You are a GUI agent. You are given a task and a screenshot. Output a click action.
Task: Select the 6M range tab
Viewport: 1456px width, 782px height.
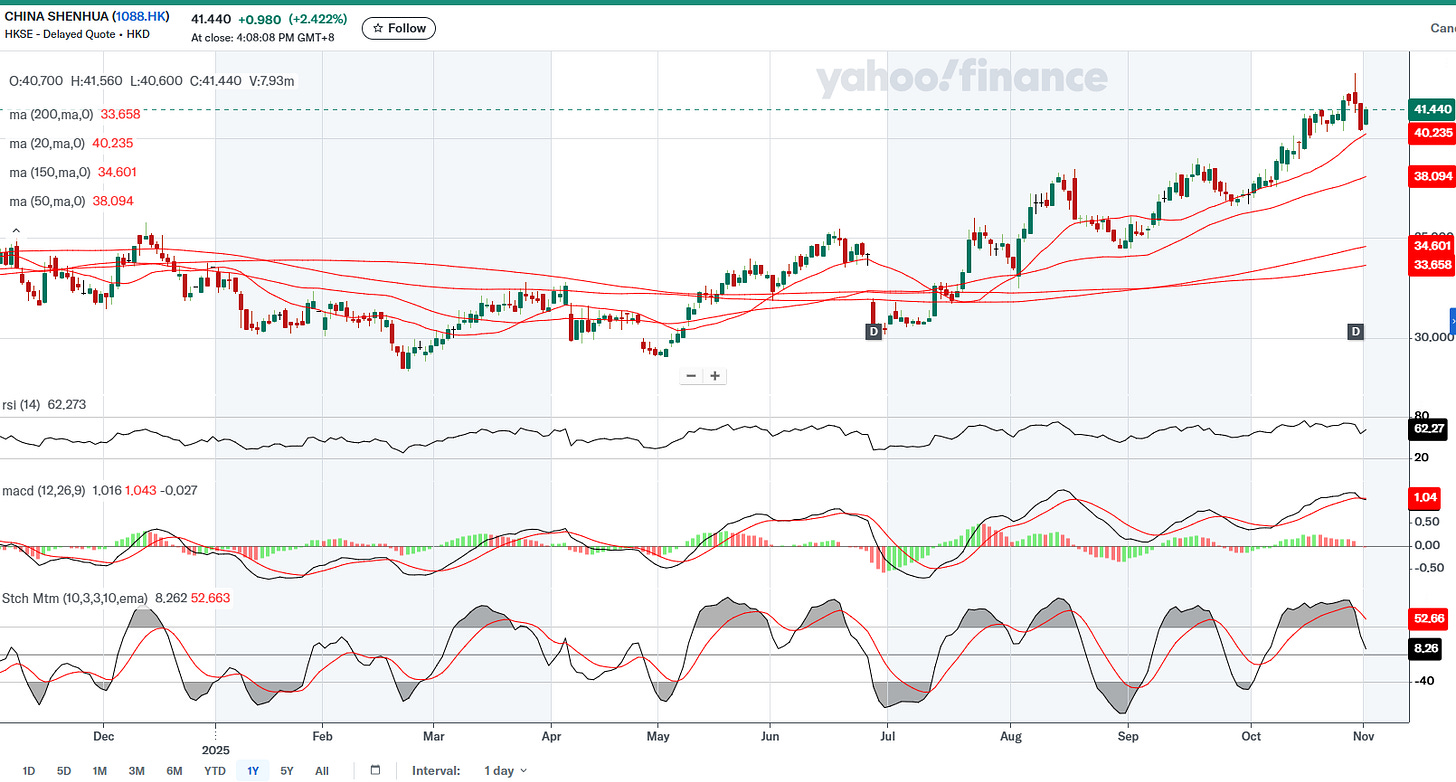pyautogui.click(x=174, y=771)
